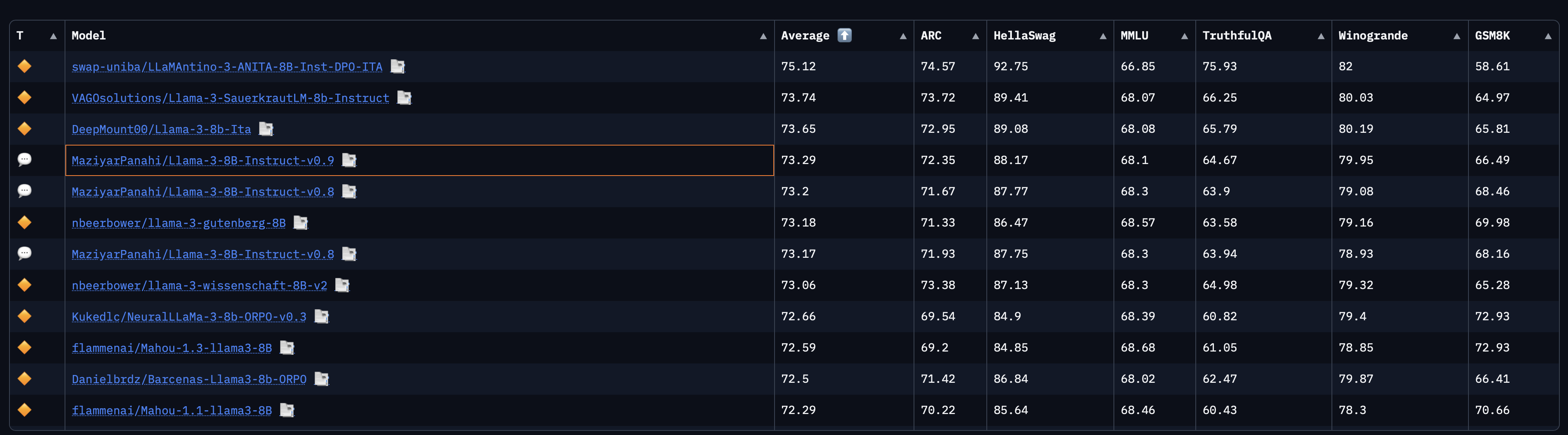Click the speech bubble icon in the Llama-3-8B-Instruct-v0.9 row
This screenshot has height=435, width=1568.
(24, 160)
